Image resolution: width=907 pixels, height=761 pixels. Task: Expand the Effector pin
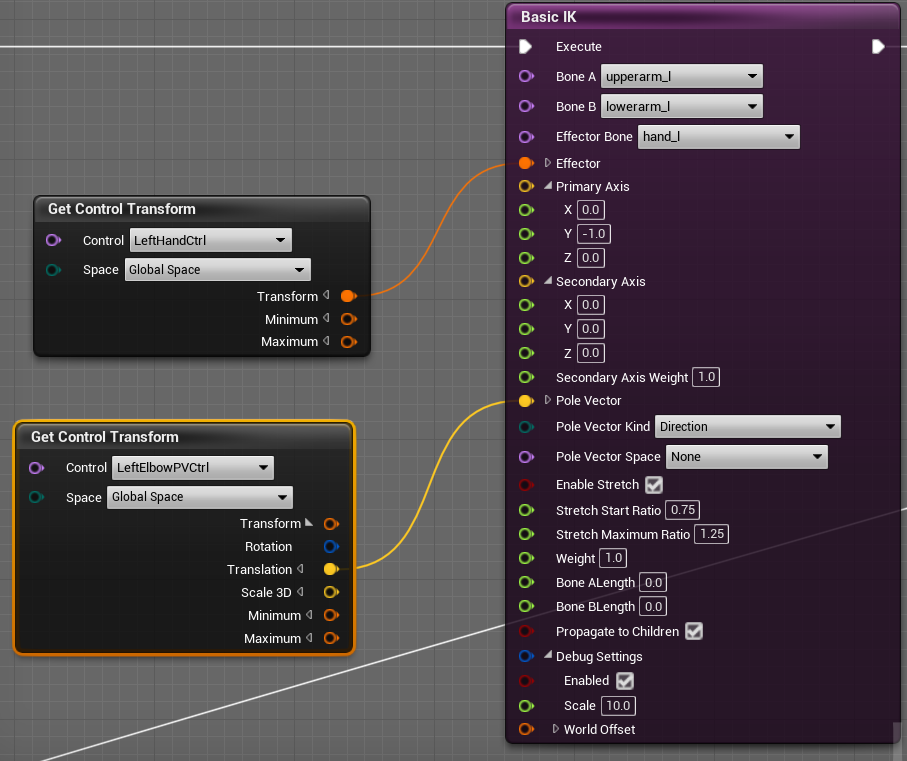pos(547,163)
